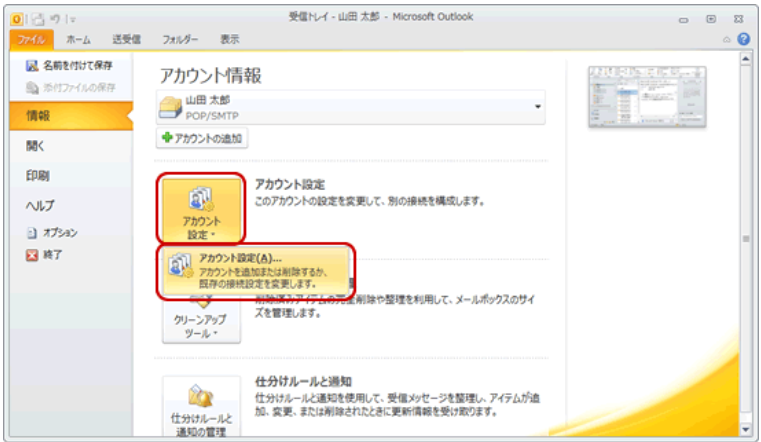Click the アカウントの追加 button

tap(202, 138)
